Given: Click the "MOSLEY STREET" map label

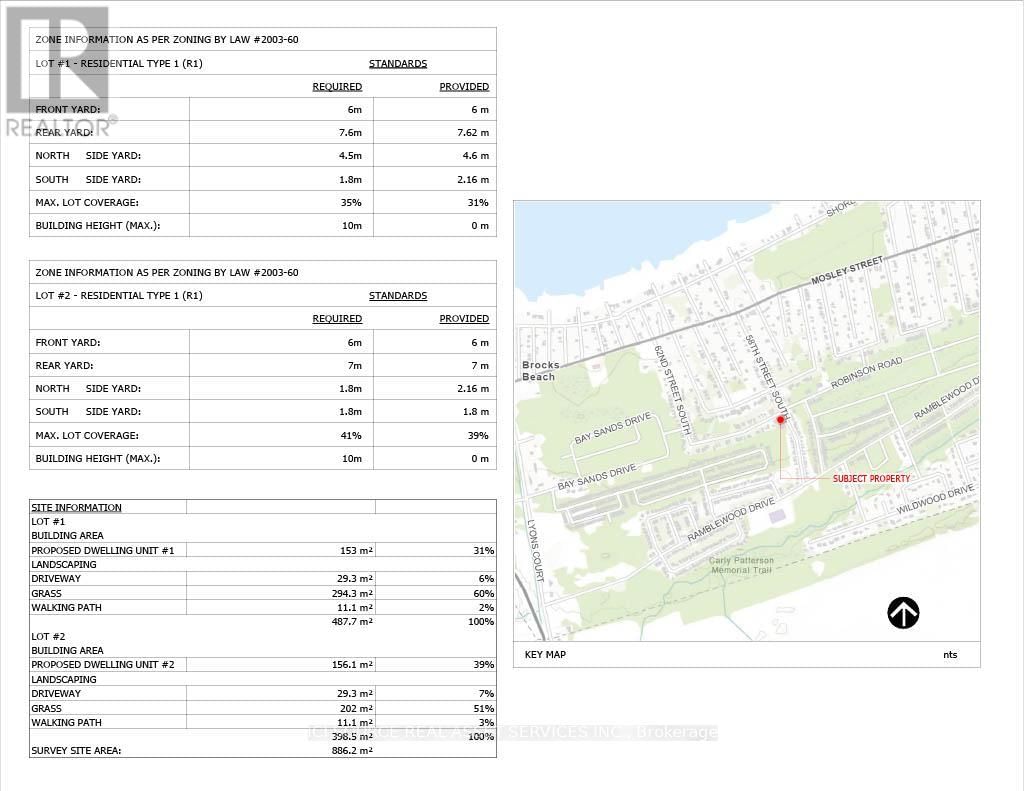Looking at the screenshot, I should [847, 270].
